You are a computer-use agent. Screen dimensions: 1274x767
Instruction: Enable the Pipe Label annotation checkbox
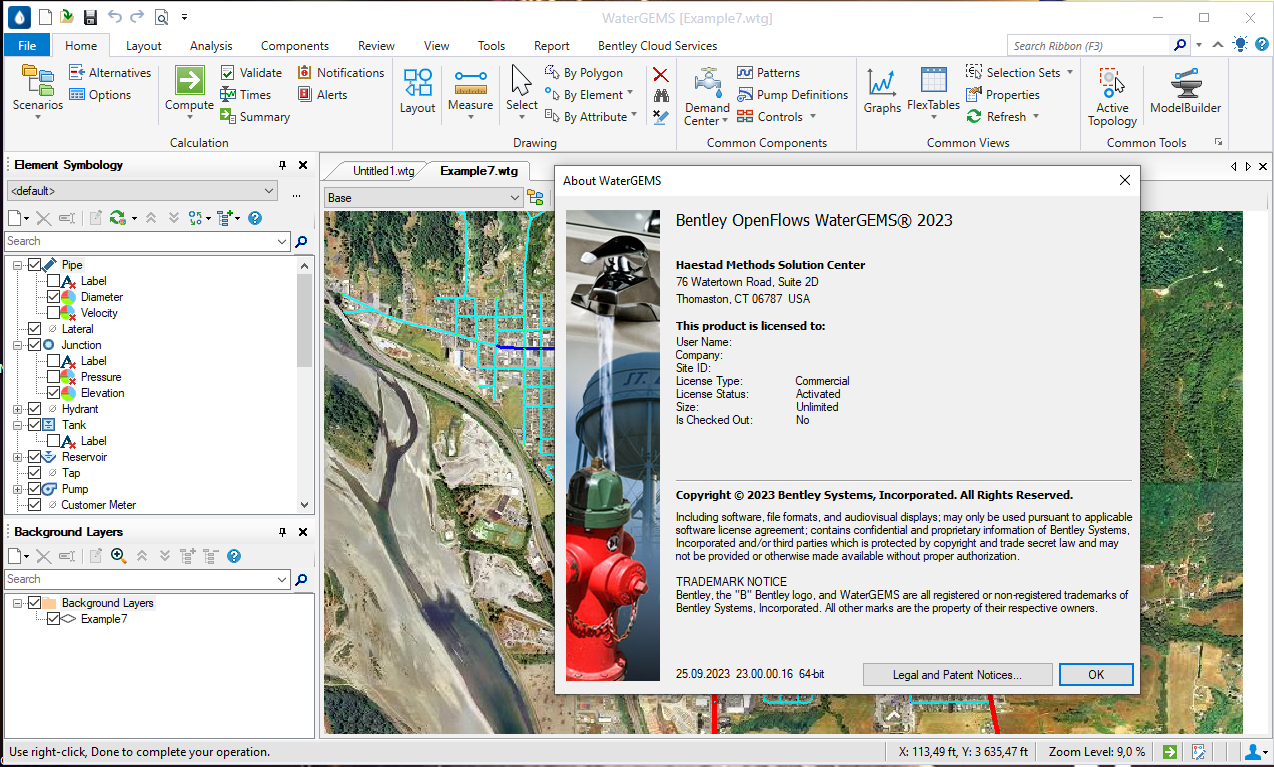[x=54, y=281]
